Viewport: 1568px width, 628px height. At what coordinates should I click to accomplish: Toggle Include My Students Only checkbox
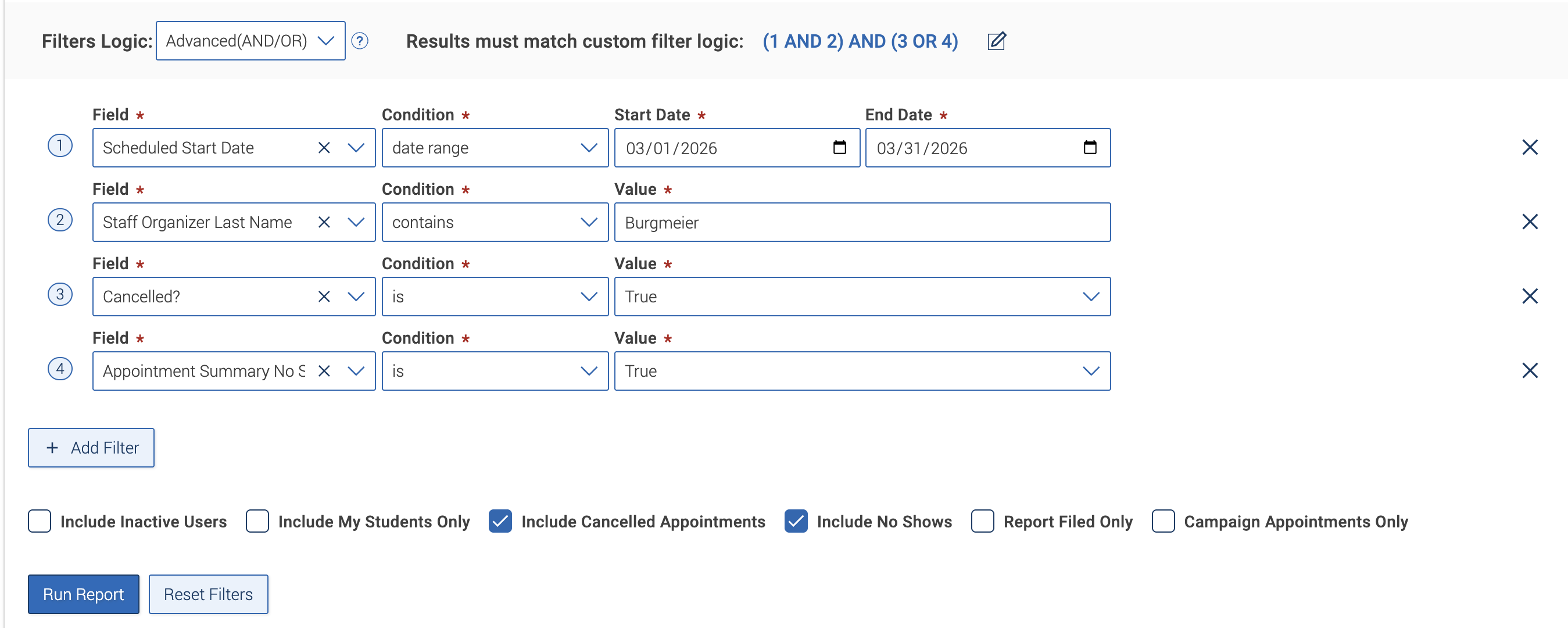(x=257, y=522)
